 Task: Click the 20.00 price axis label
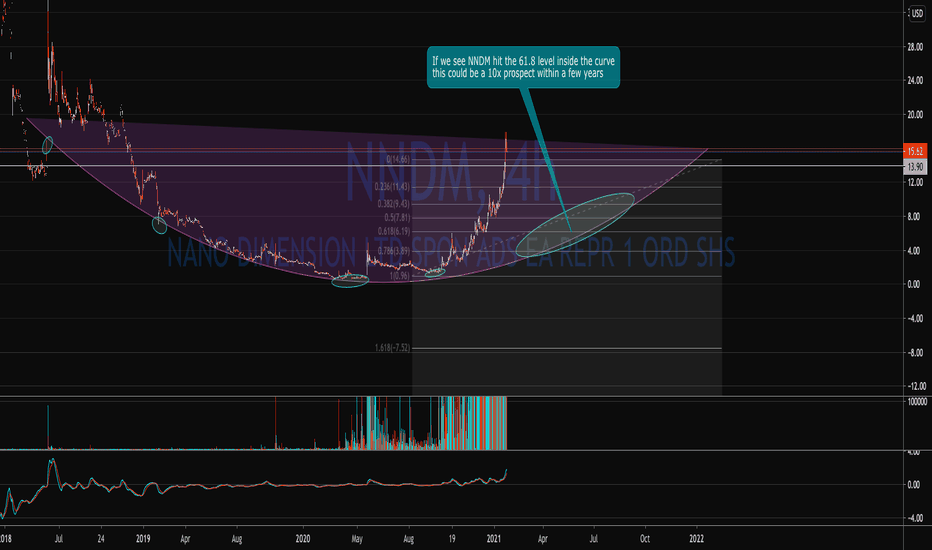tap(915, 114)
